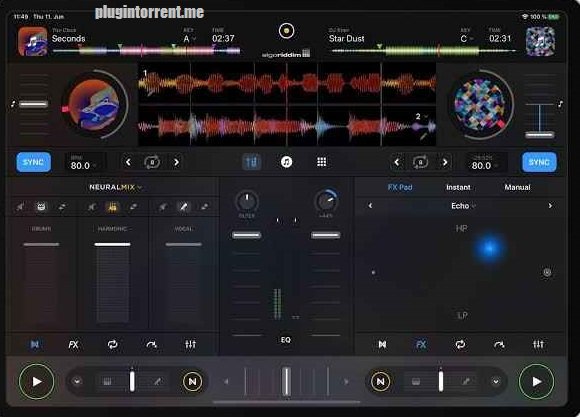Play deck 1

point(36,381)
